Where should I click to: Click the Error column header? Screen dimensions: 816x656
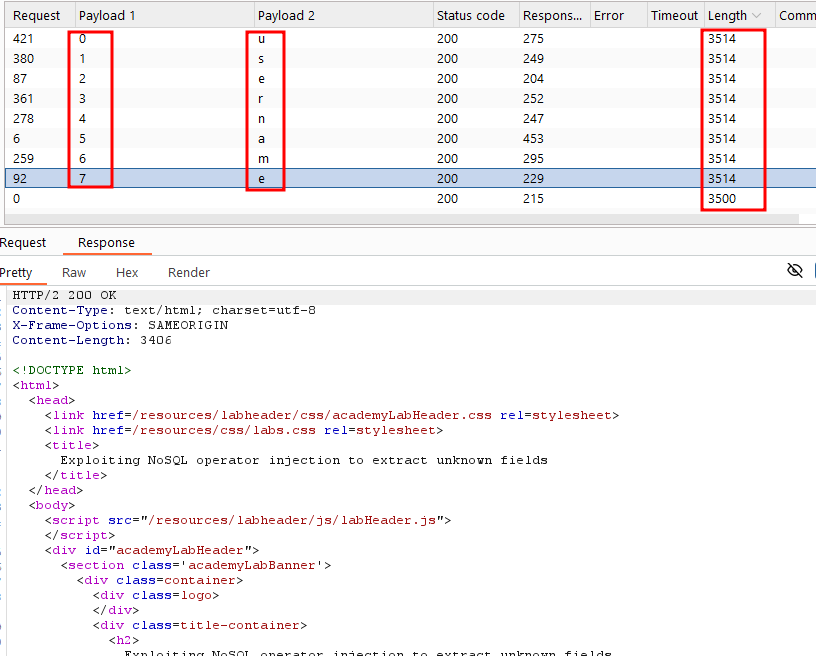(619, 16)
